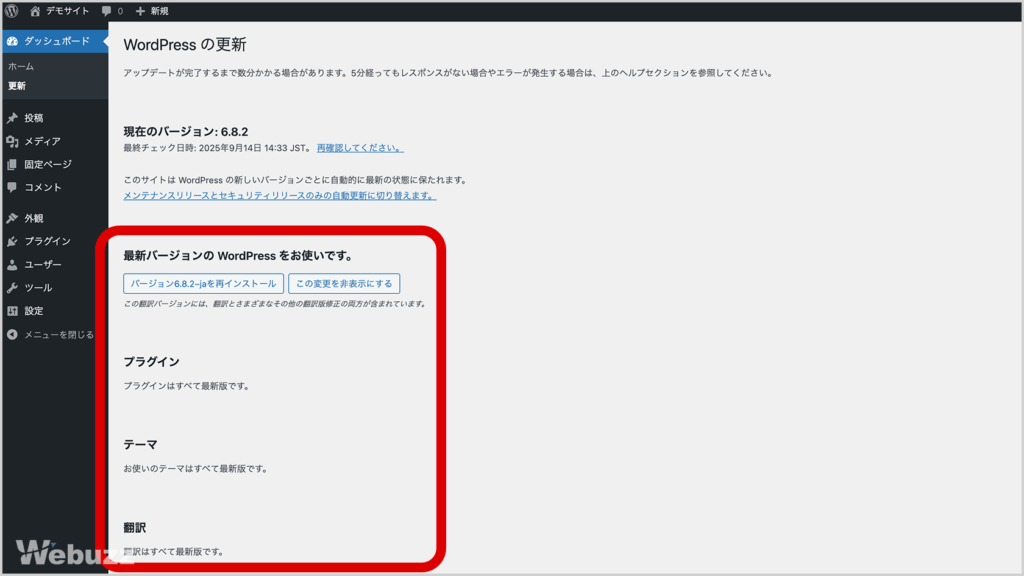
Task: Click the collapse arrow icon for メニューを閉じる
Action: (12, 334)
